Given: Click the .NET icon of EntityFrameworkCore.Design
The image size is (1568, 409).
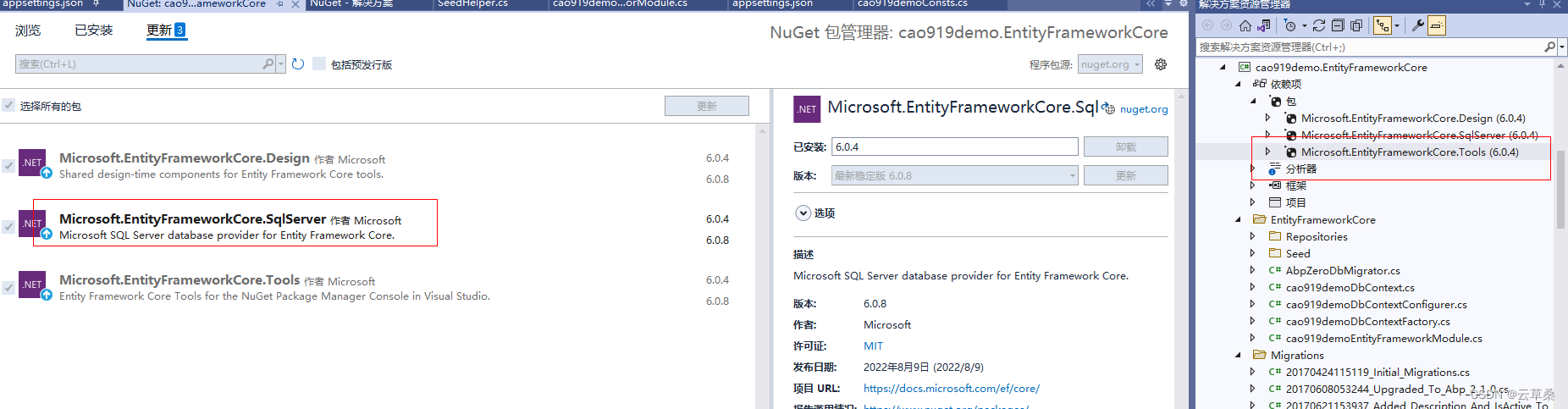Looking at the screenshot, I should [x=32, y=162].
